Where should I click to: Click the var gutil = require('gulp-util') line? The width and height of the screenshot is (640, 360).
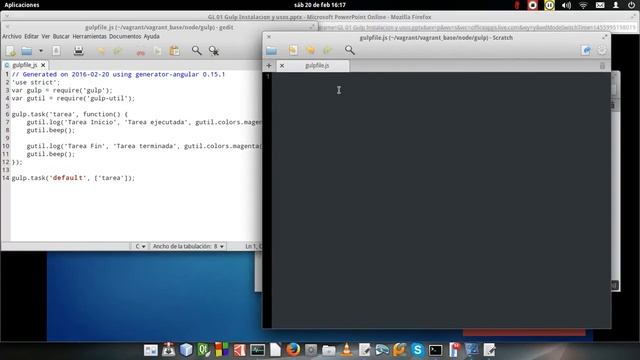[x=73, y=98]
